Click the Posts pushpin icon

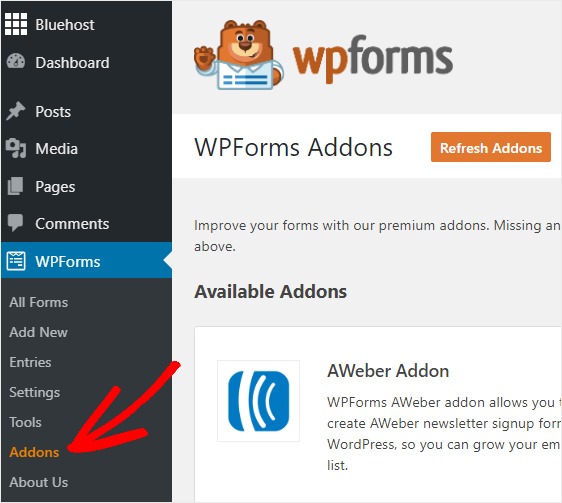16,111
